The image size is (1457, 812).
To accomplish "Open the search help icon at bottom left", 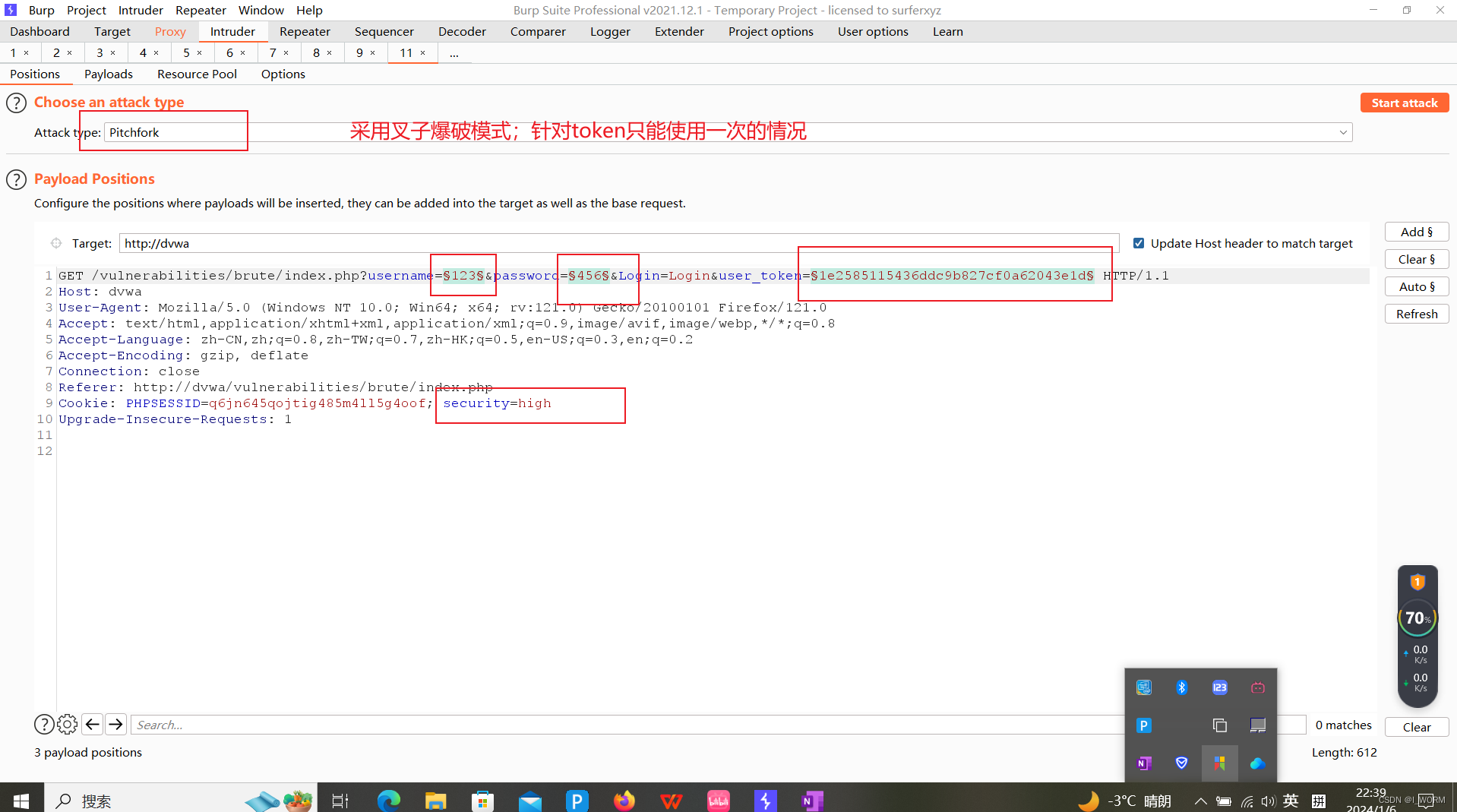I will 44,725.
